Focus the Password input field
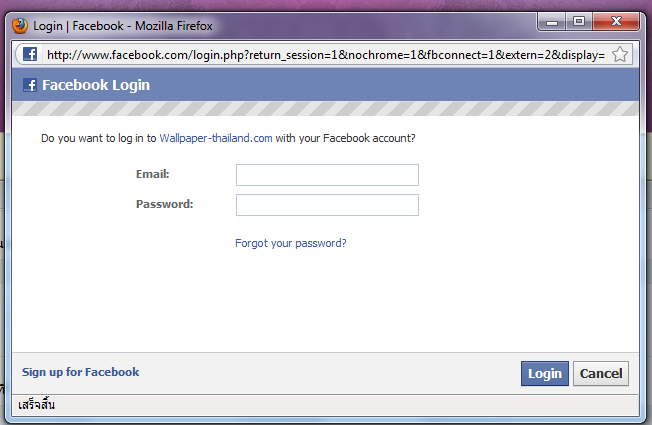652x425 pixels. point(327,205)
